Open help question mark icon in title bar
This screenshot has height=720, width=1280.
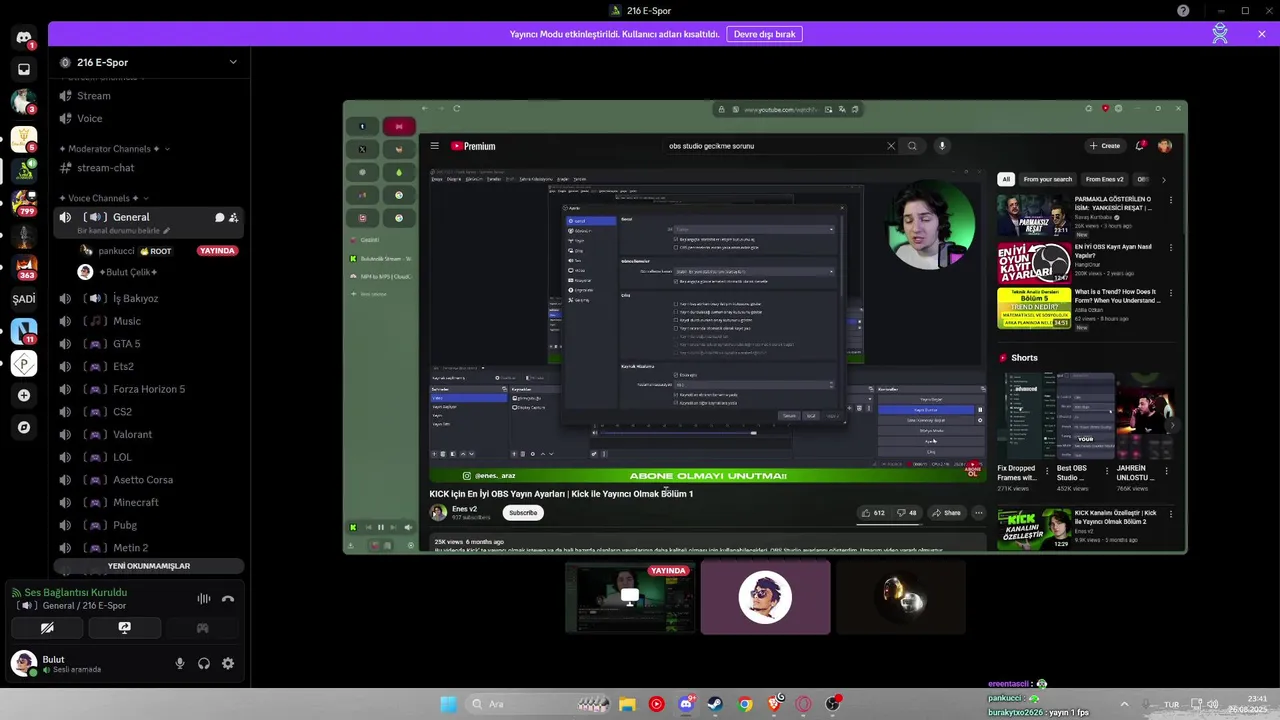coord(1183,10)
